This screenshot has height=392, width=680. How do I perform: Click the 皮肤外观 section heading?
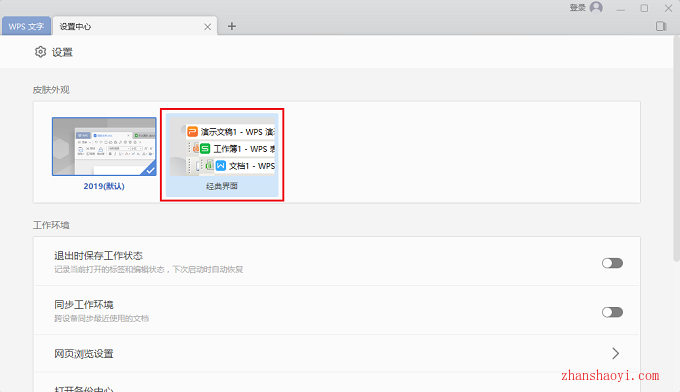click(51, 90)
